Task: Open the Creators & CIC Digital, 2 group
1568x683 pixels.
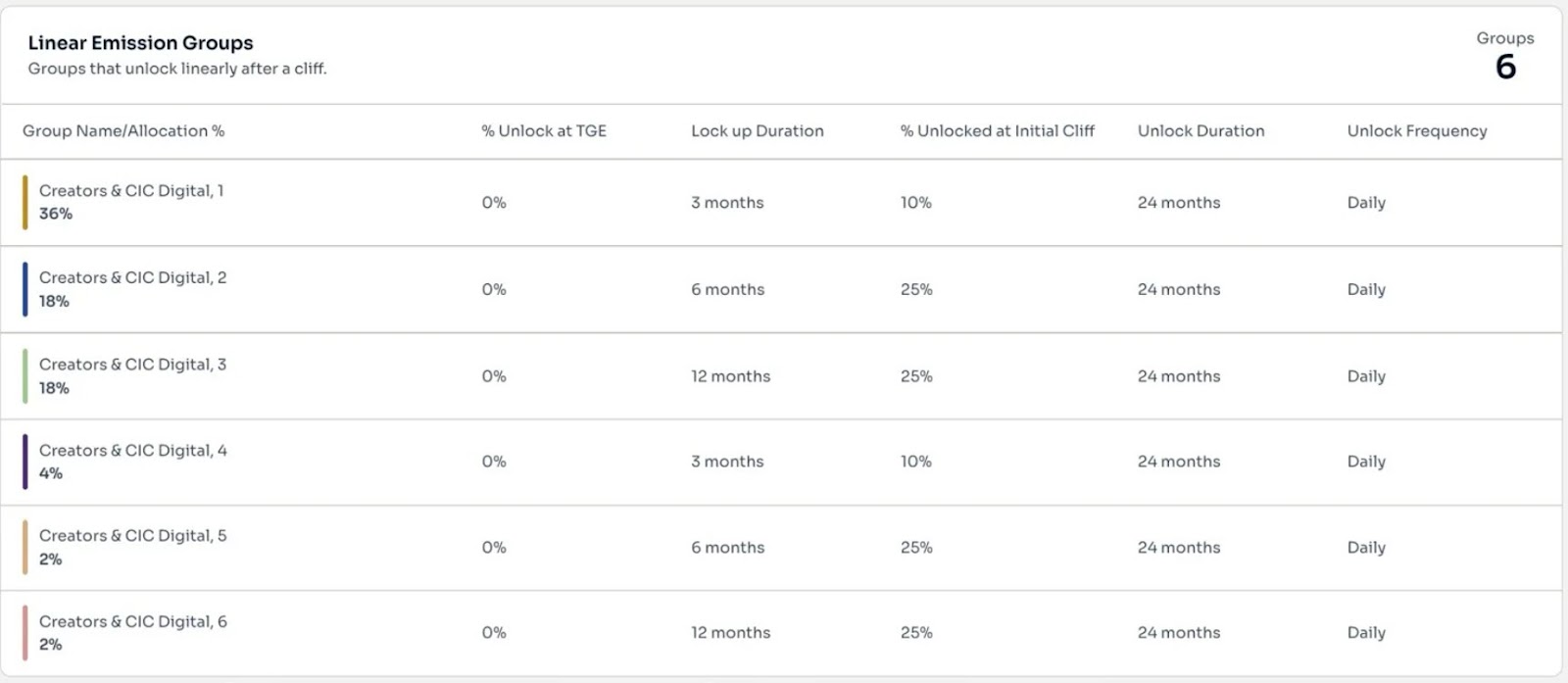Action: point(132,278)
